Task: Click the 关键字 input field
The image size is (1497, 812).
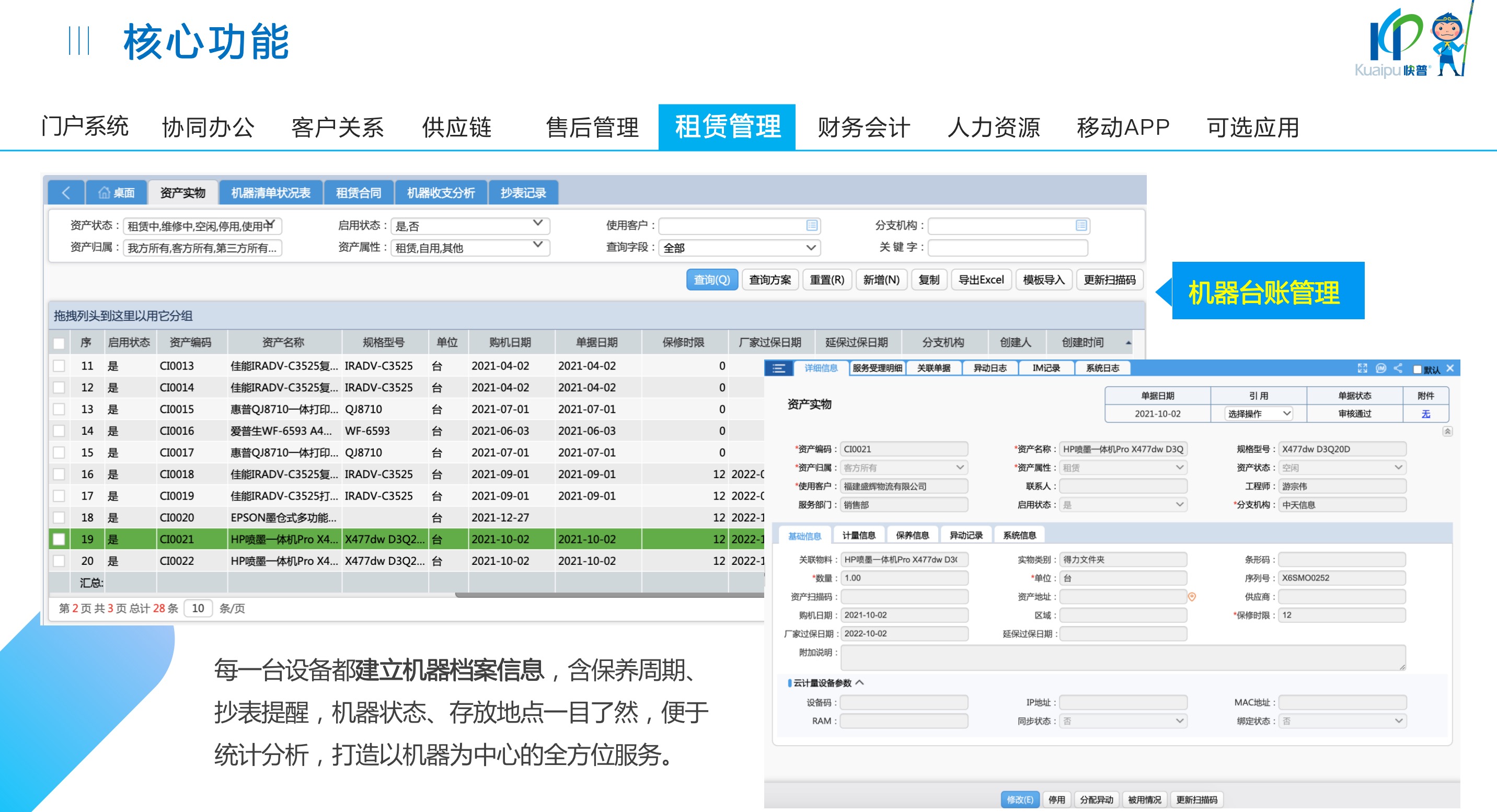Action: pos(1007,248)
